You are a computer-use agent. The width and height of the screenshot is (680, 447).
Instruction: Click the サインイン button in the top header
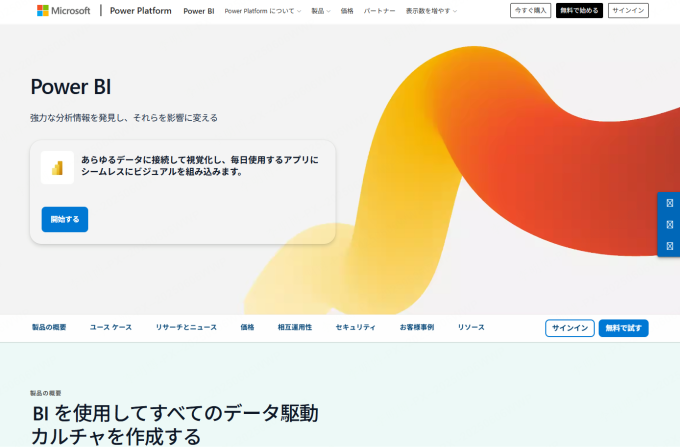[x=628, y=10]
